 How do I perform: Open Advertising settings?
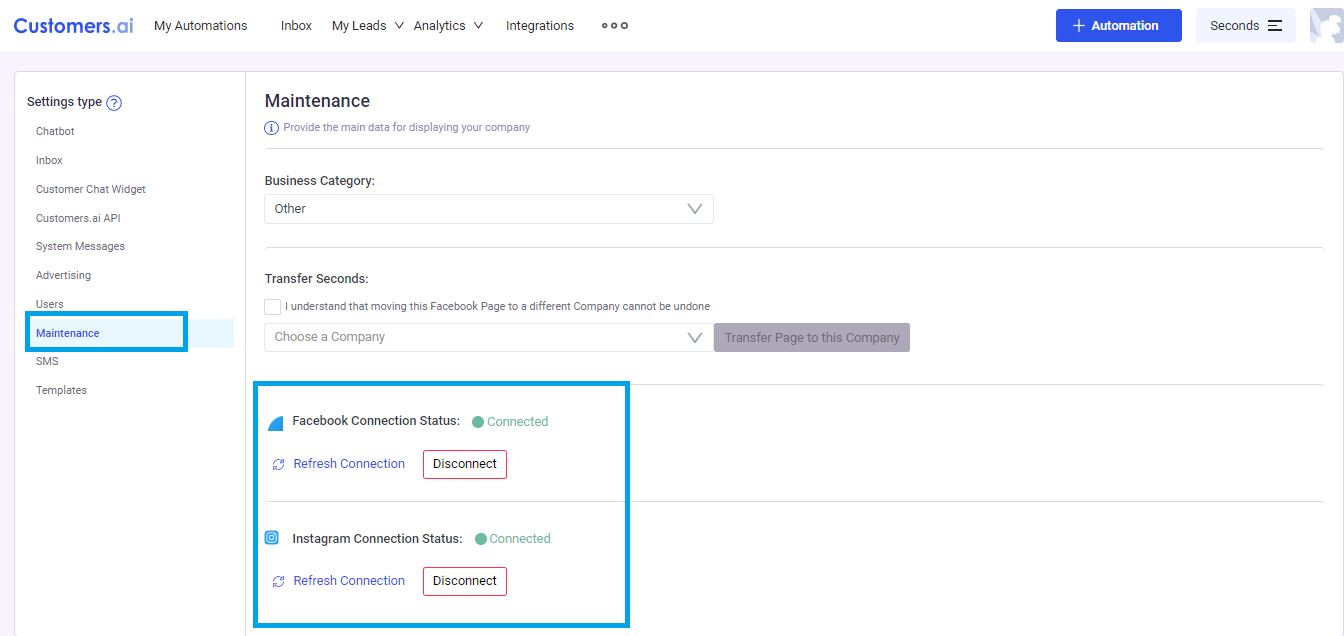point(63,275)
